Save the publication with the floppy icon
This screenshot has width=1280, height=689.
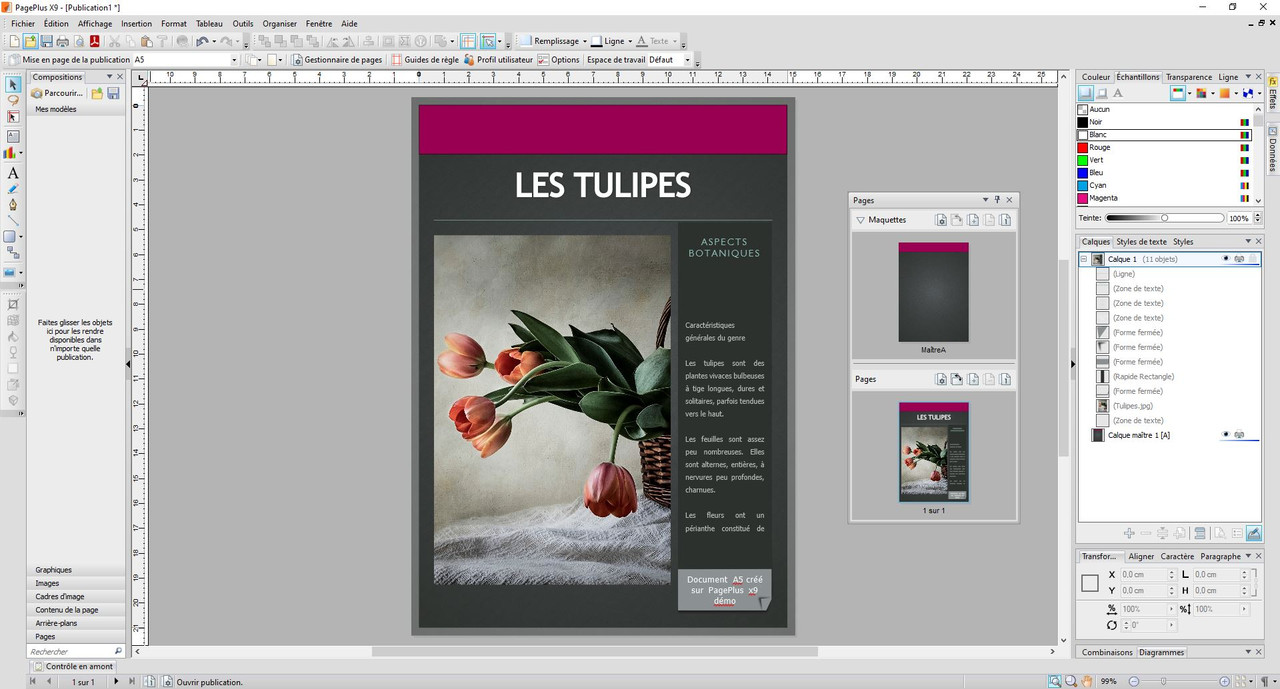tap(46, 41)
